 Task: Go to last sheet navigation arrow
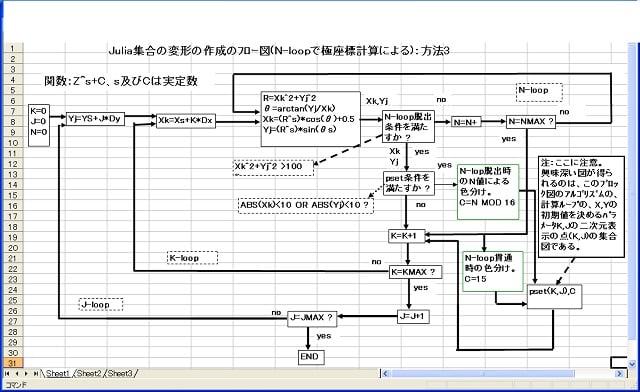[x=36, y=373]
